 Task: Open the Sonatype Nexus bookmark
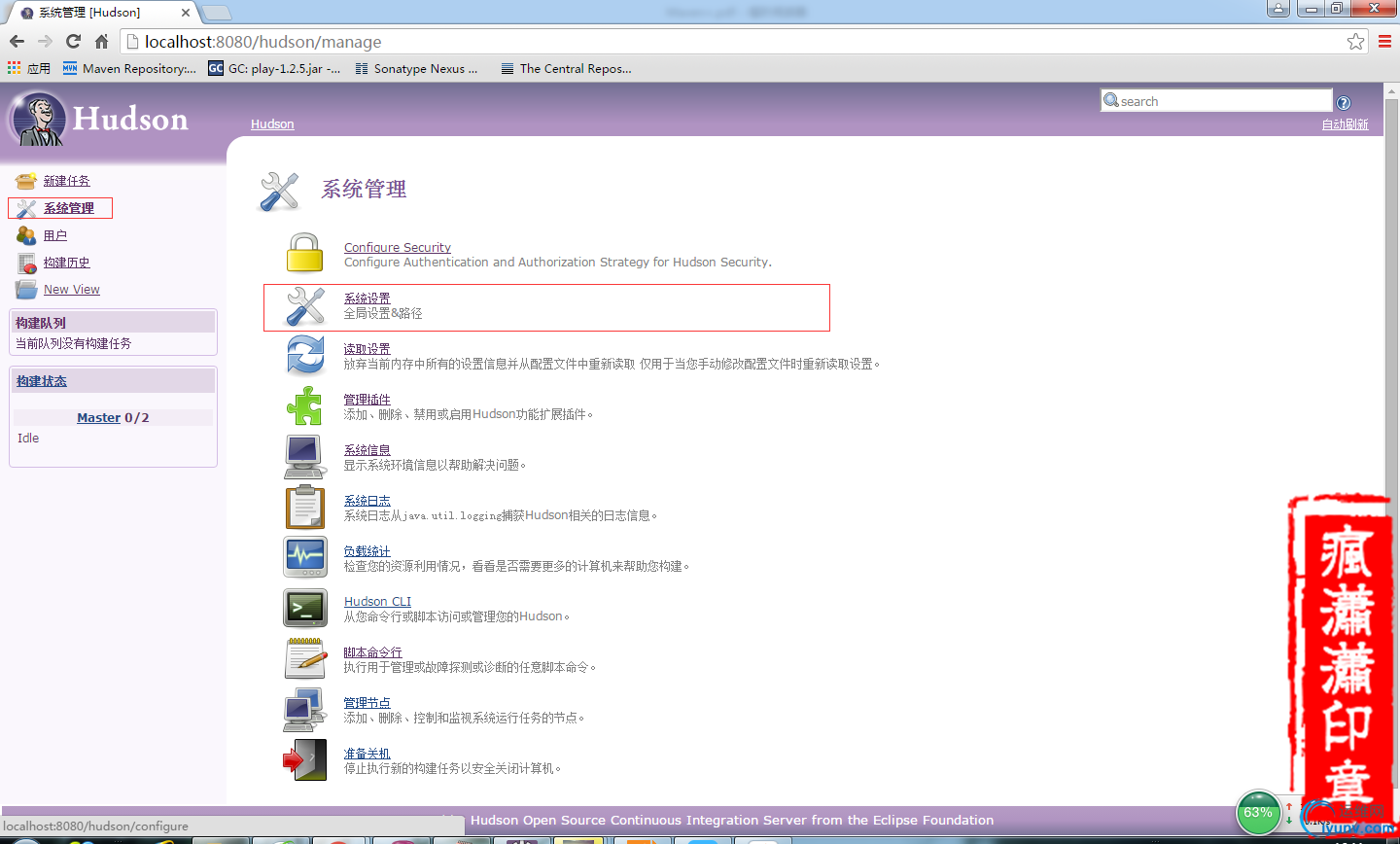(x=416, y=68)
